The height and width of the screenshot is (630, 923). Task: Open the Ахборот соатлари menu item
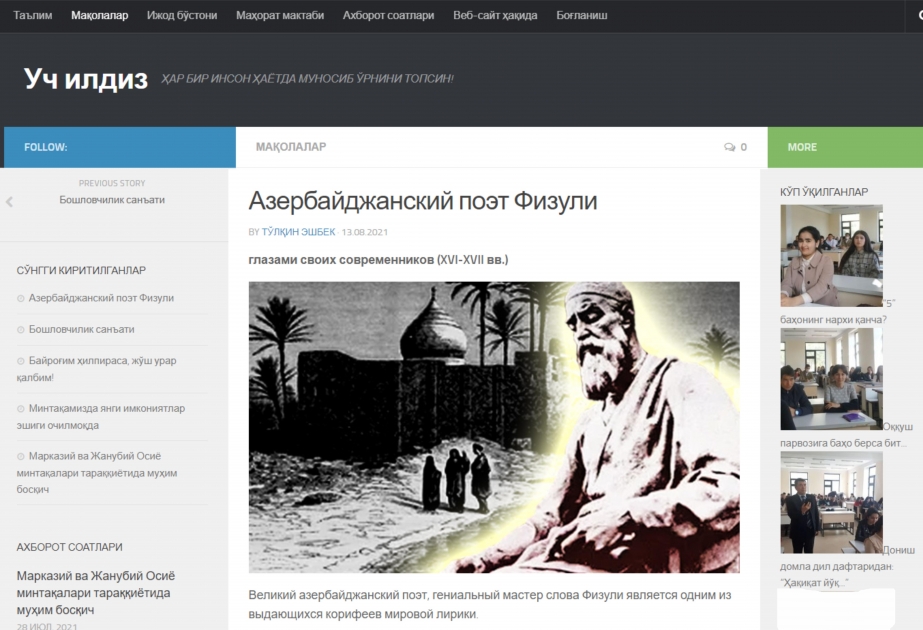coord(388,15)
